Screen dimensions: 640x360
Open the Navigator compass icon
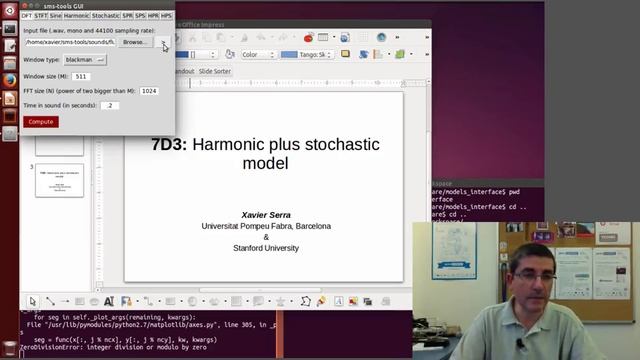point(382,37)
